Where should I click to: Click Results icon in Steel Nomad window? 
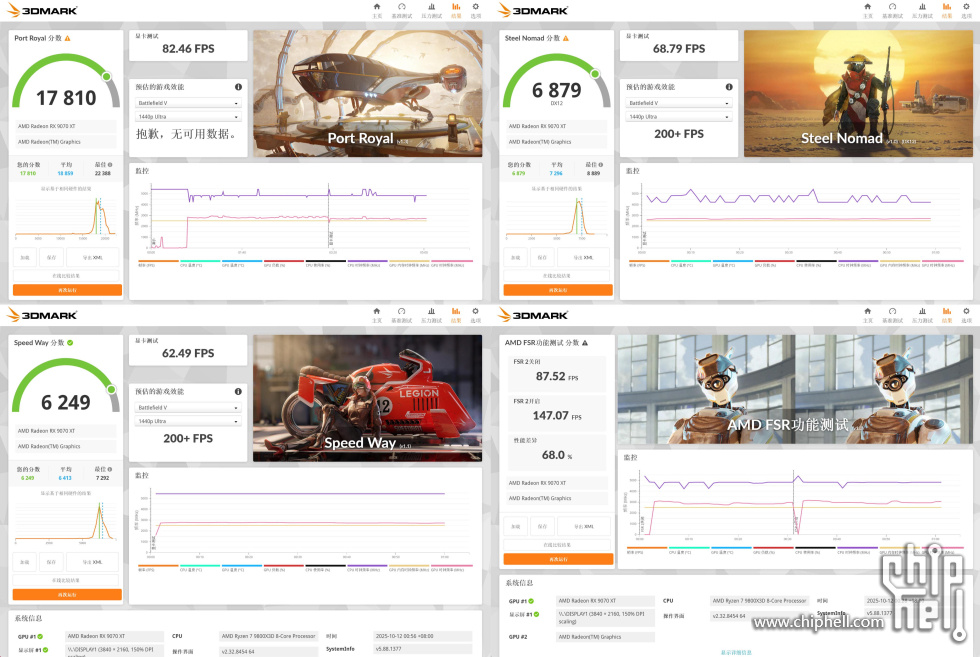[946, 8]
